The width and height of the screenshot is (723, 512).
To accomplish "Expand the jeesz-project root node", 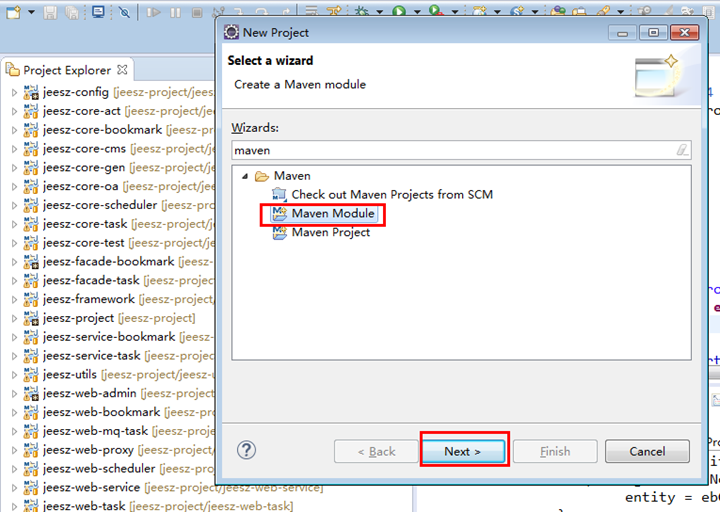I will tap(14, 318).
